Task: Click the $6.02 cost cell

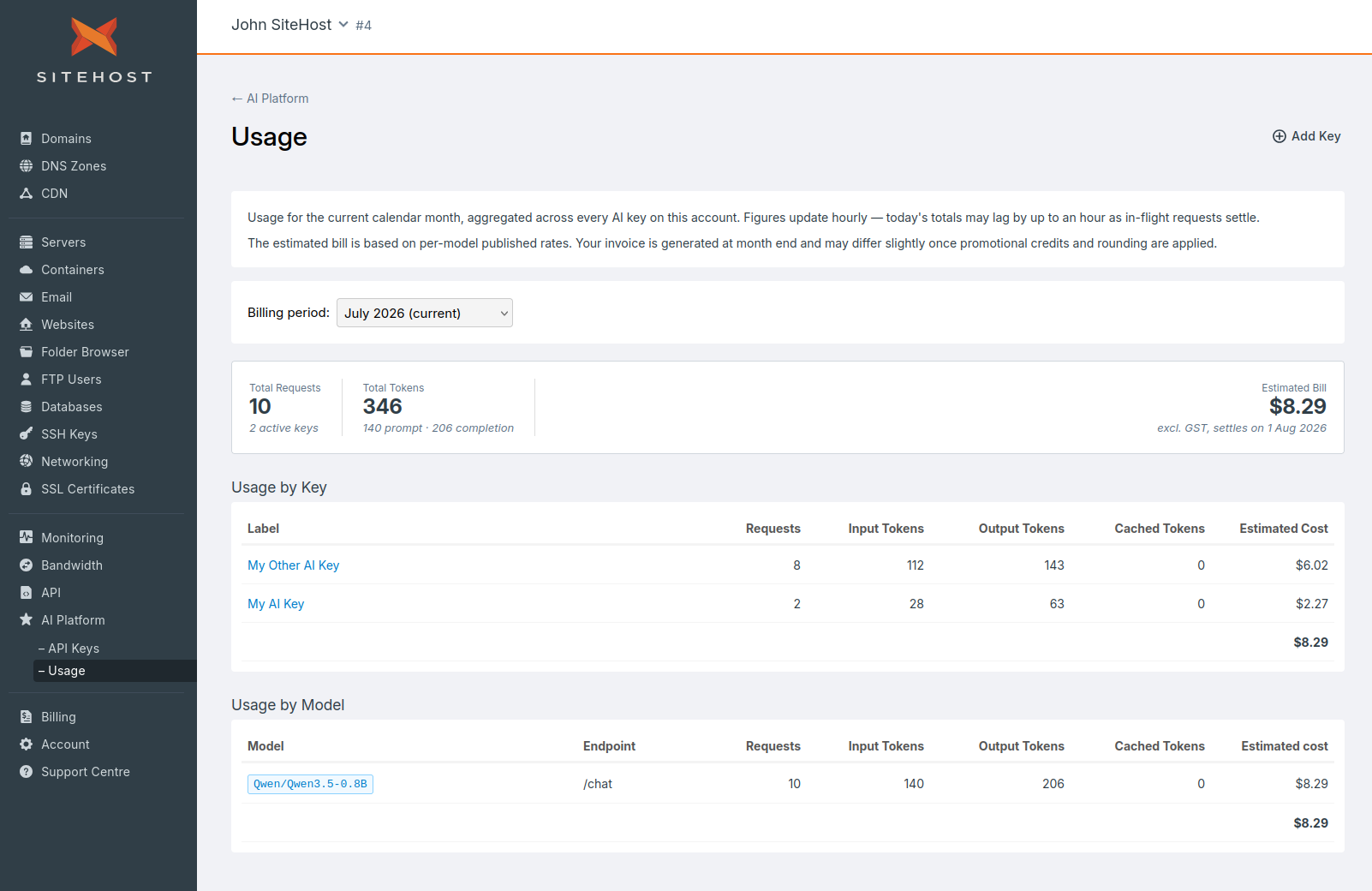Action: coord(1312,565)
